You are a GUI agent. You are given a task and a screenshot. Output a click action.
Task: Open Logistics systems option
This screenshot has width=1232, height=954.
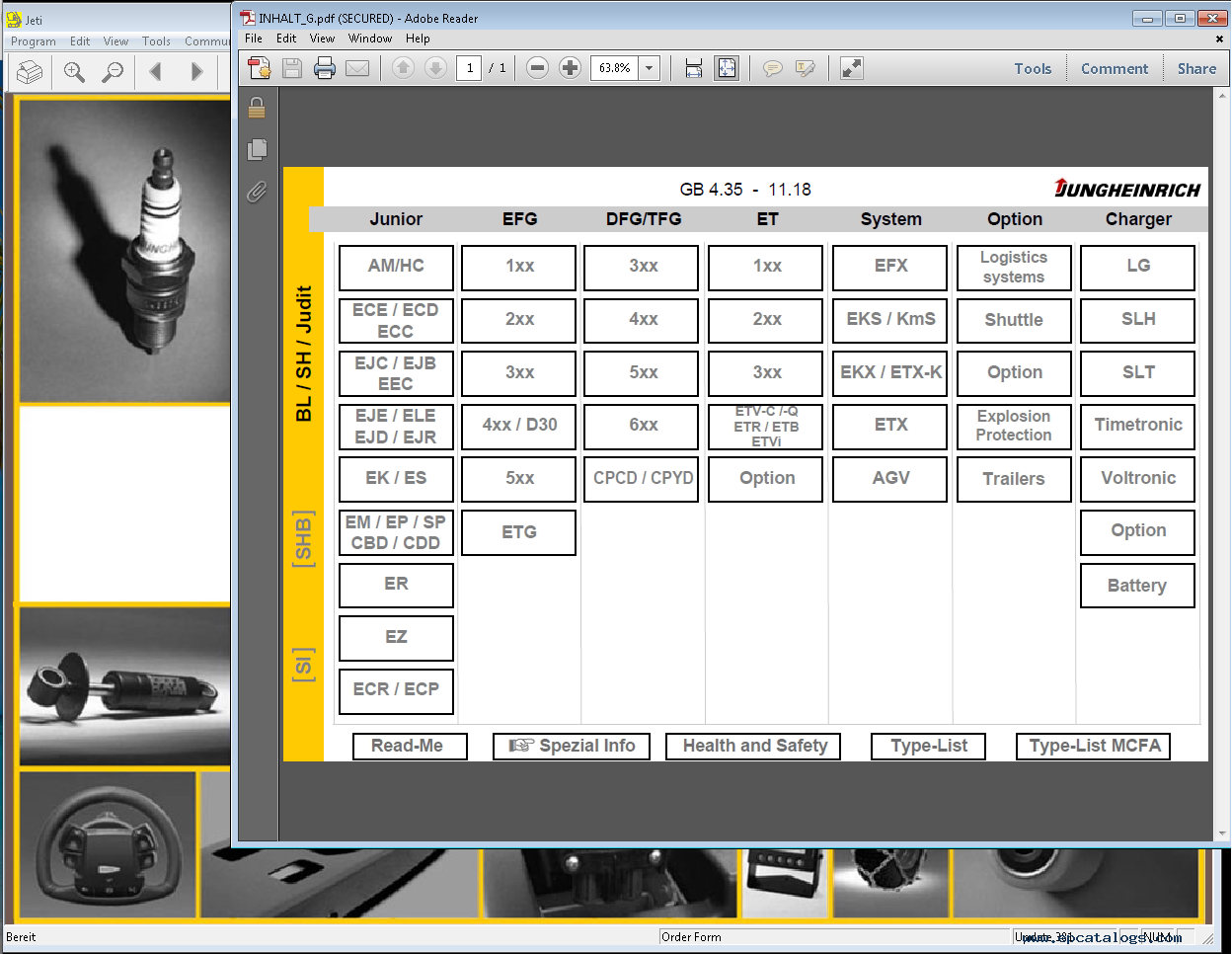point(1014,267)
